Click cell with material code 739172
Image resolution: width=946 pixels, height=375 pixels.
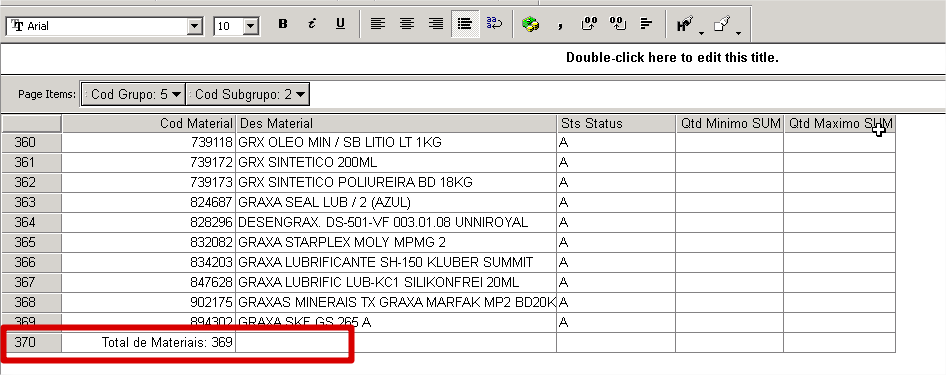[148, 162]
